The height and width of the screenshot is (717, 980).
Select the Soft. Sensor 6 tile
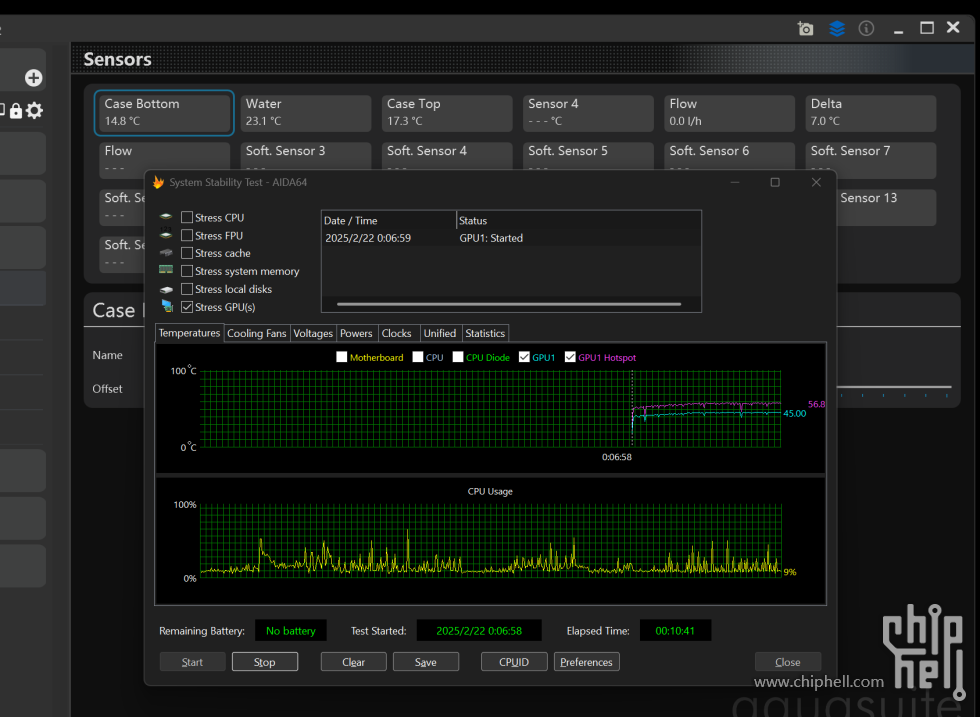(x=729, y=156)
